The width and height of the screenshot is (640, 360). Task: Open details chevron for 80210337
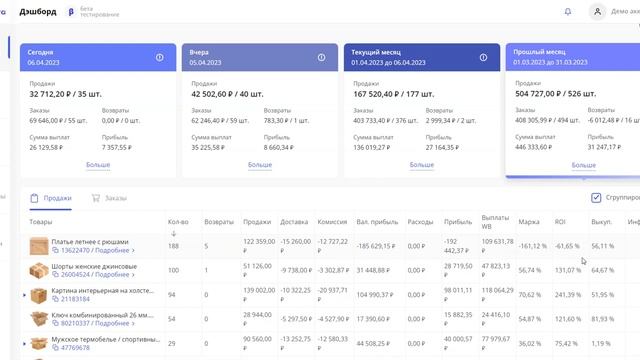133,323
